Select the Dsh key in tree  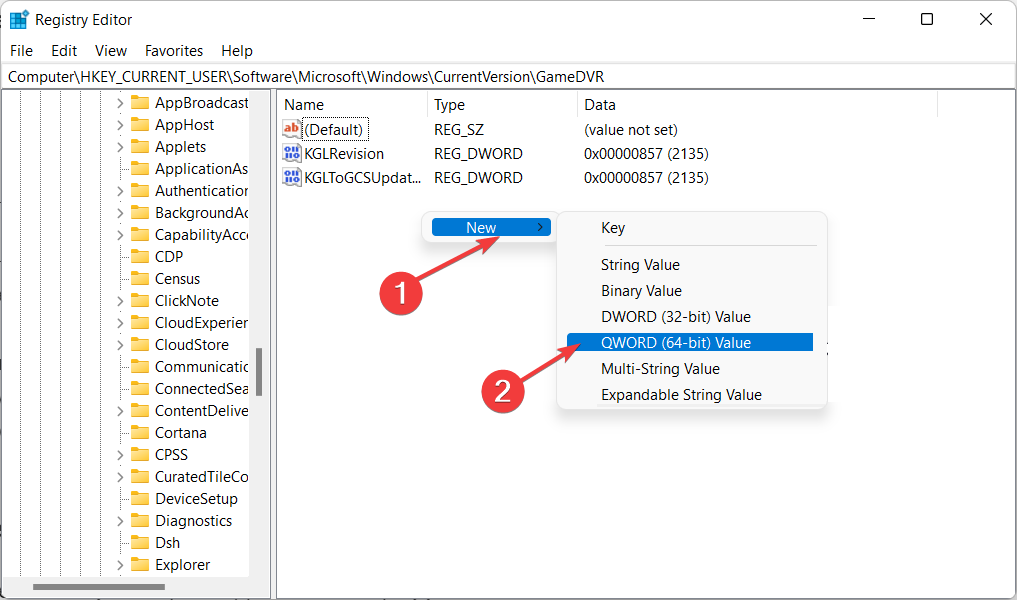click(167, 543)
